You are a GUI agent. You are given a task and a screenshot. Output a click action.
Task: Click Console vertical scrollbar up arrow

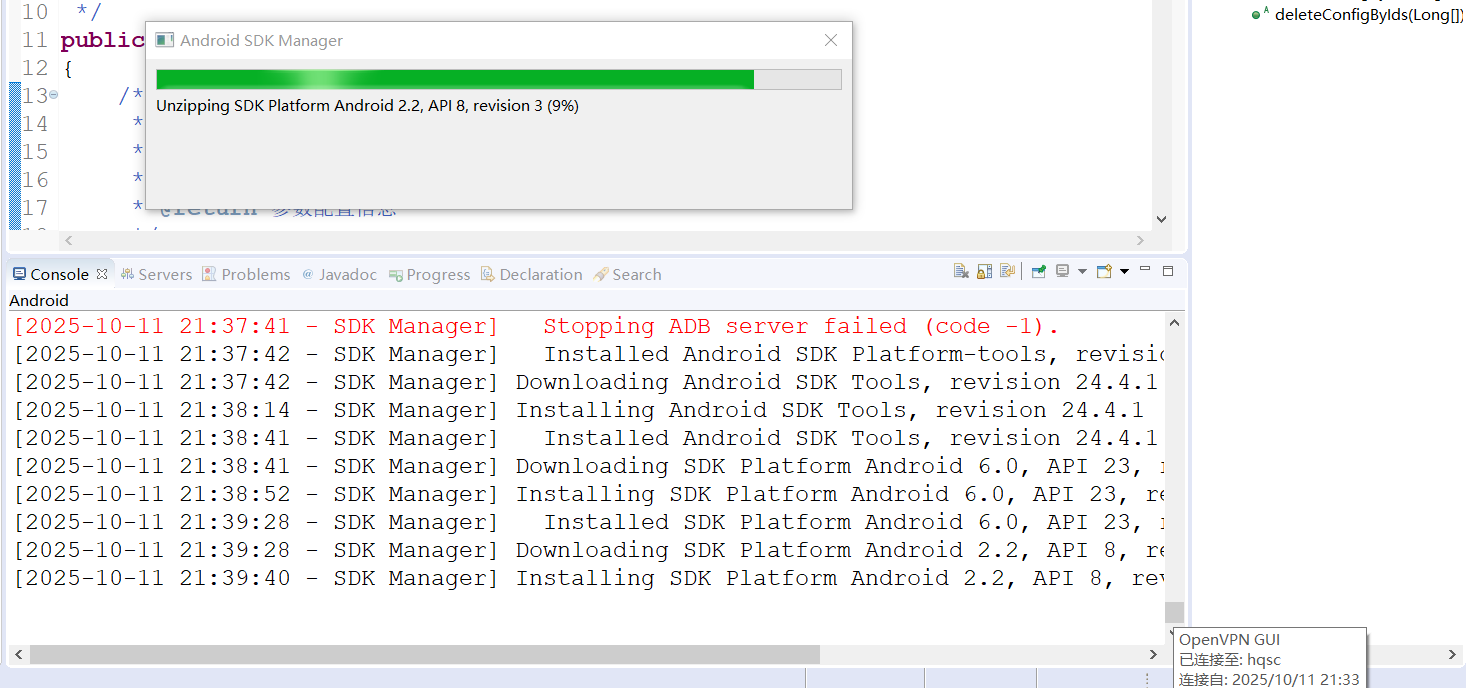(1175, 323)
